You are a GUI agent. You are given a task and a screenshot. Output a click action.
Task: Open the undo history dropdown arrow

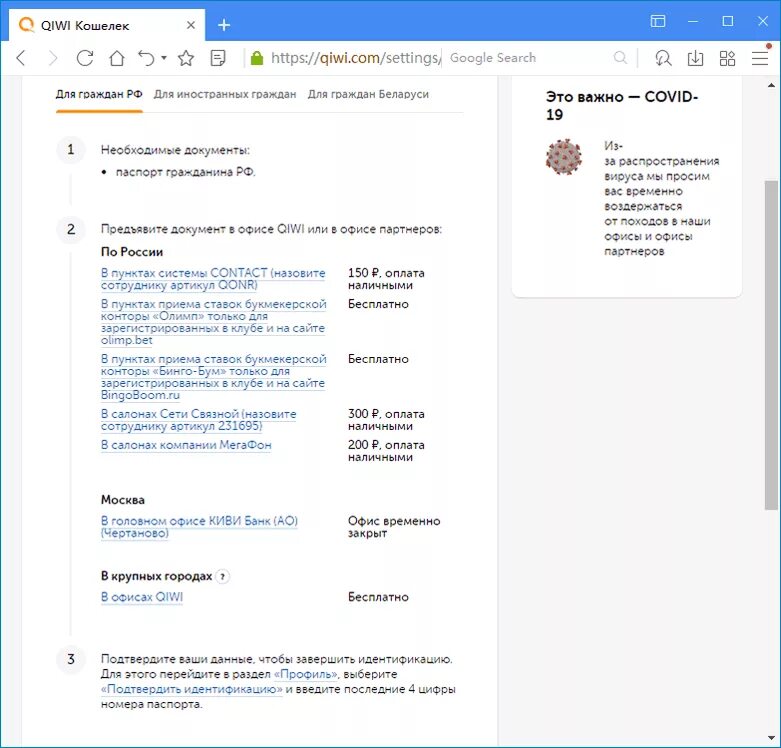pos(164,58)
